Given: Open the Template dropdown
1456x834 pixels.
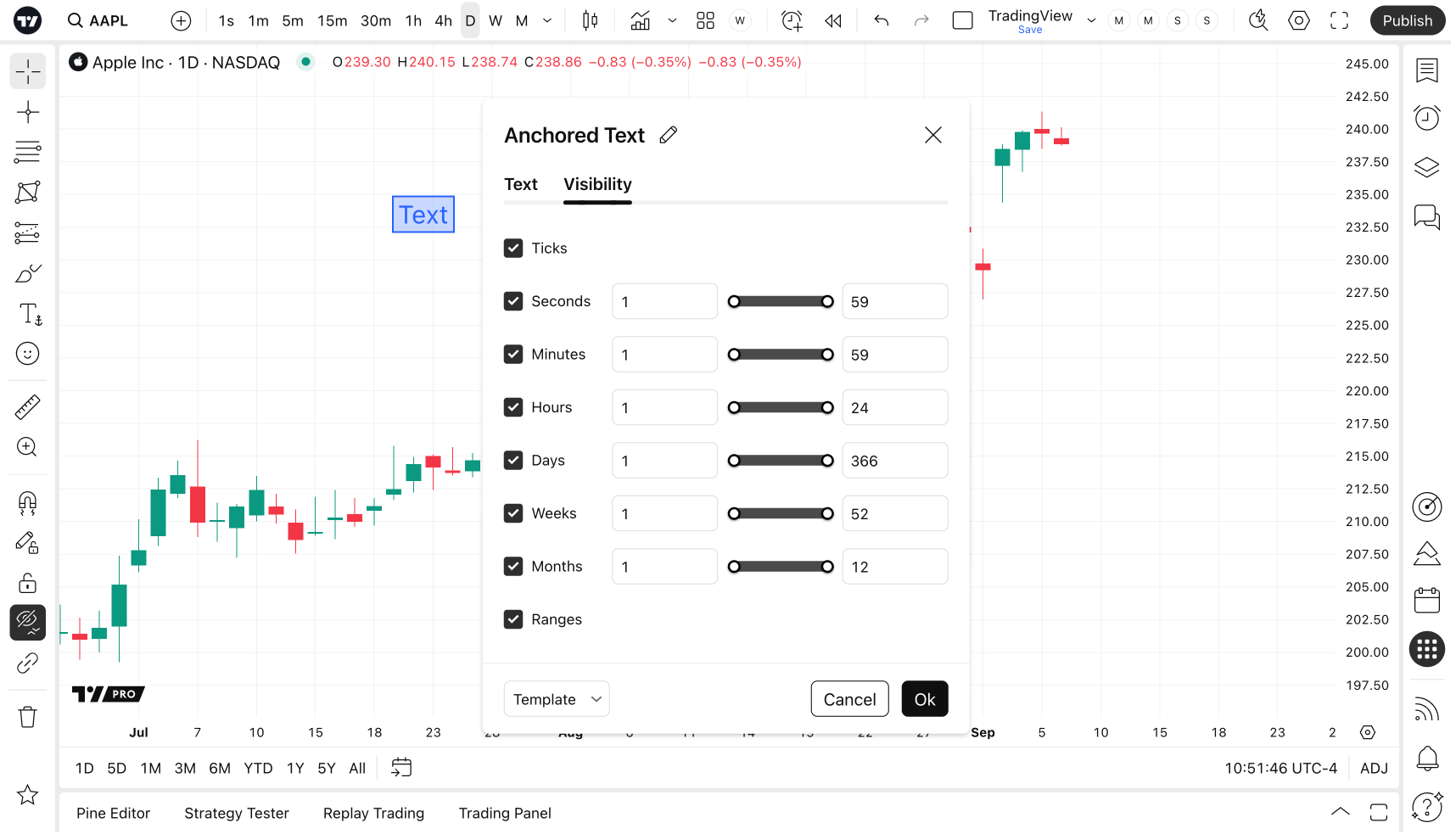Looking at the screenshot, I should [x=557, y=699].
